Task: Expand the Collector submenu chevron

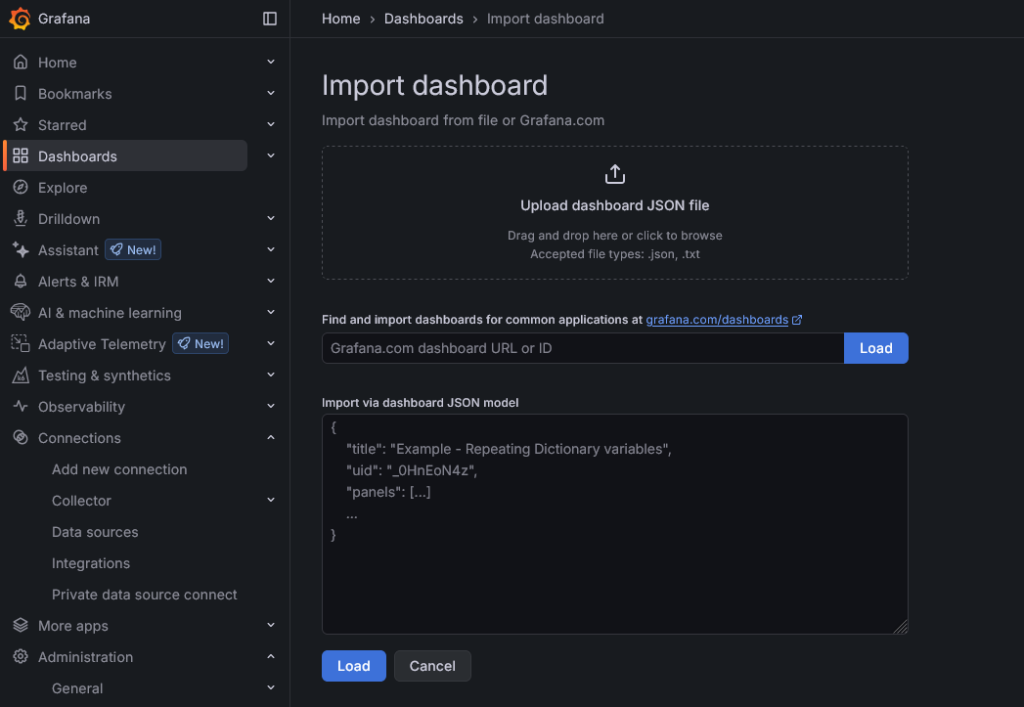Action: pyautogui.click(x=271, y=501)
